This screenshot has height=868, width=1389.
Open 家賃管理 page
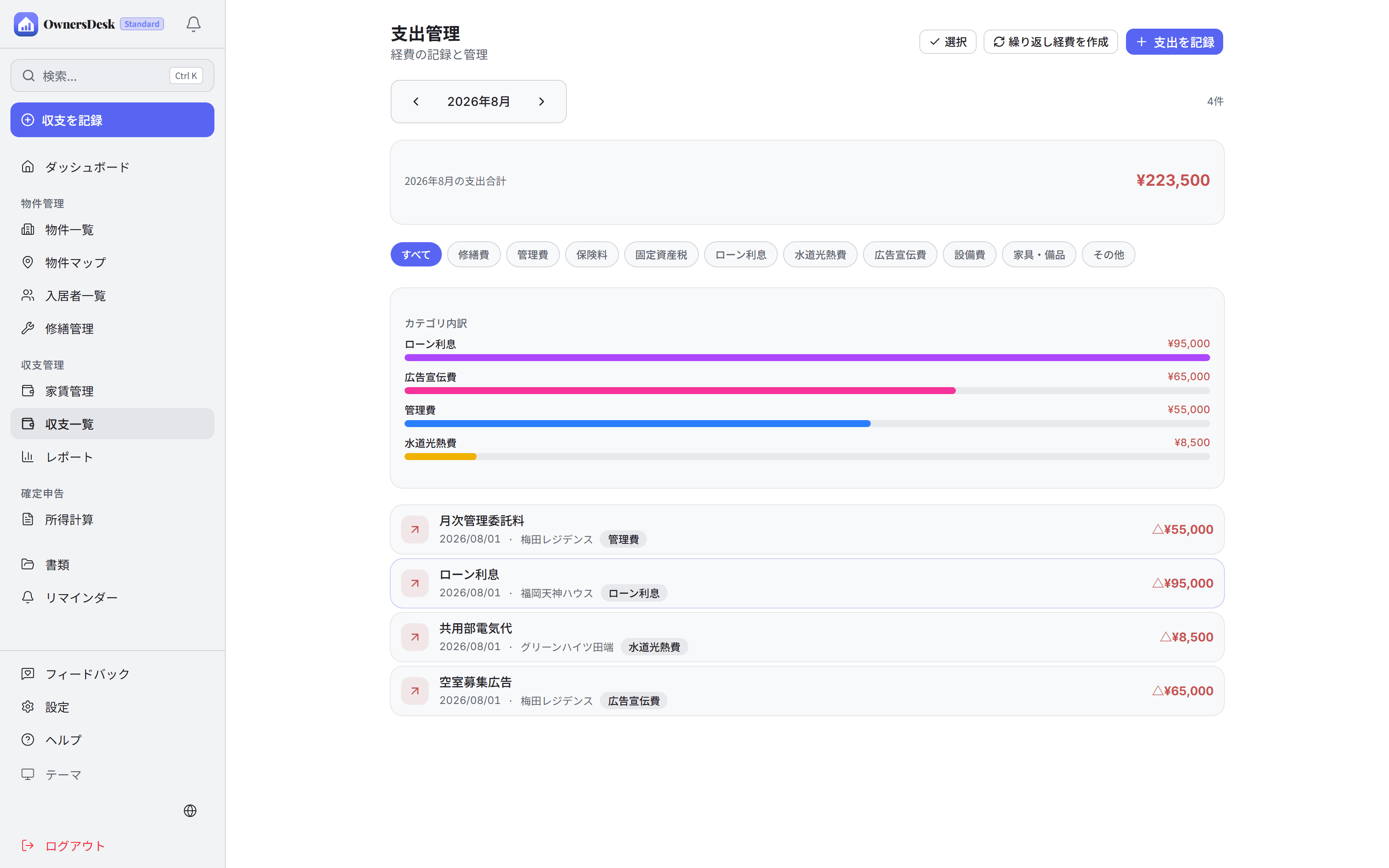(112, 391)
